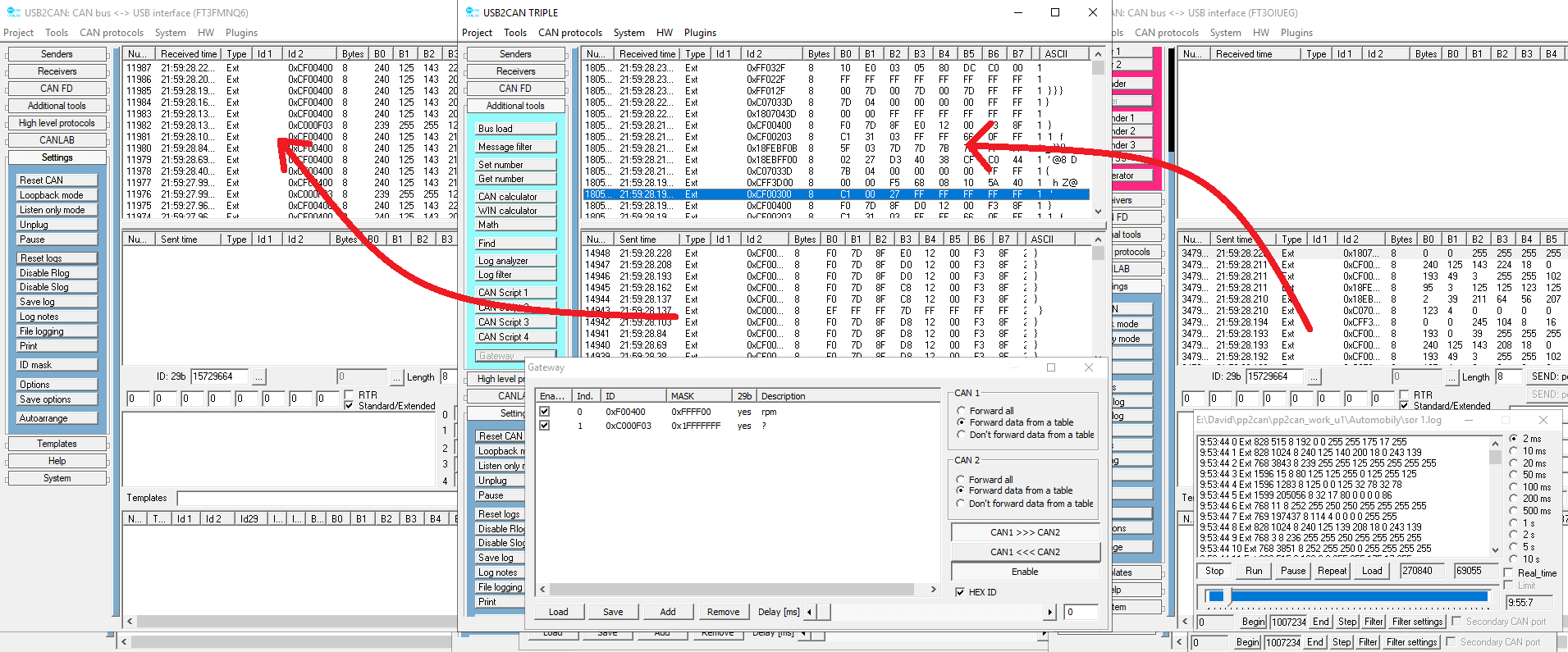Viewport: 1568px width, 652px height.
Task: Click CAN1 >>> CAN2 button
Action: point(1025,532)
